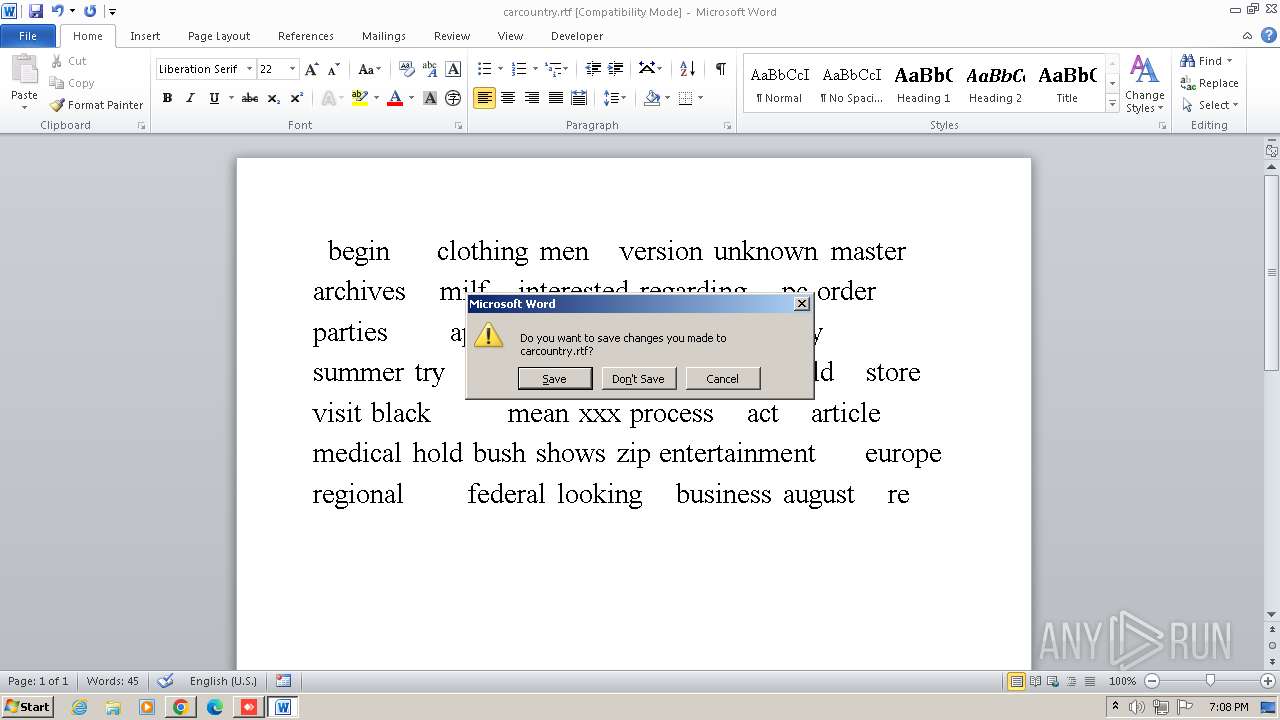The width and height of the screenshot is (1280, 720).
Task: Click the Sort icon
Action: tap(687, 69)
